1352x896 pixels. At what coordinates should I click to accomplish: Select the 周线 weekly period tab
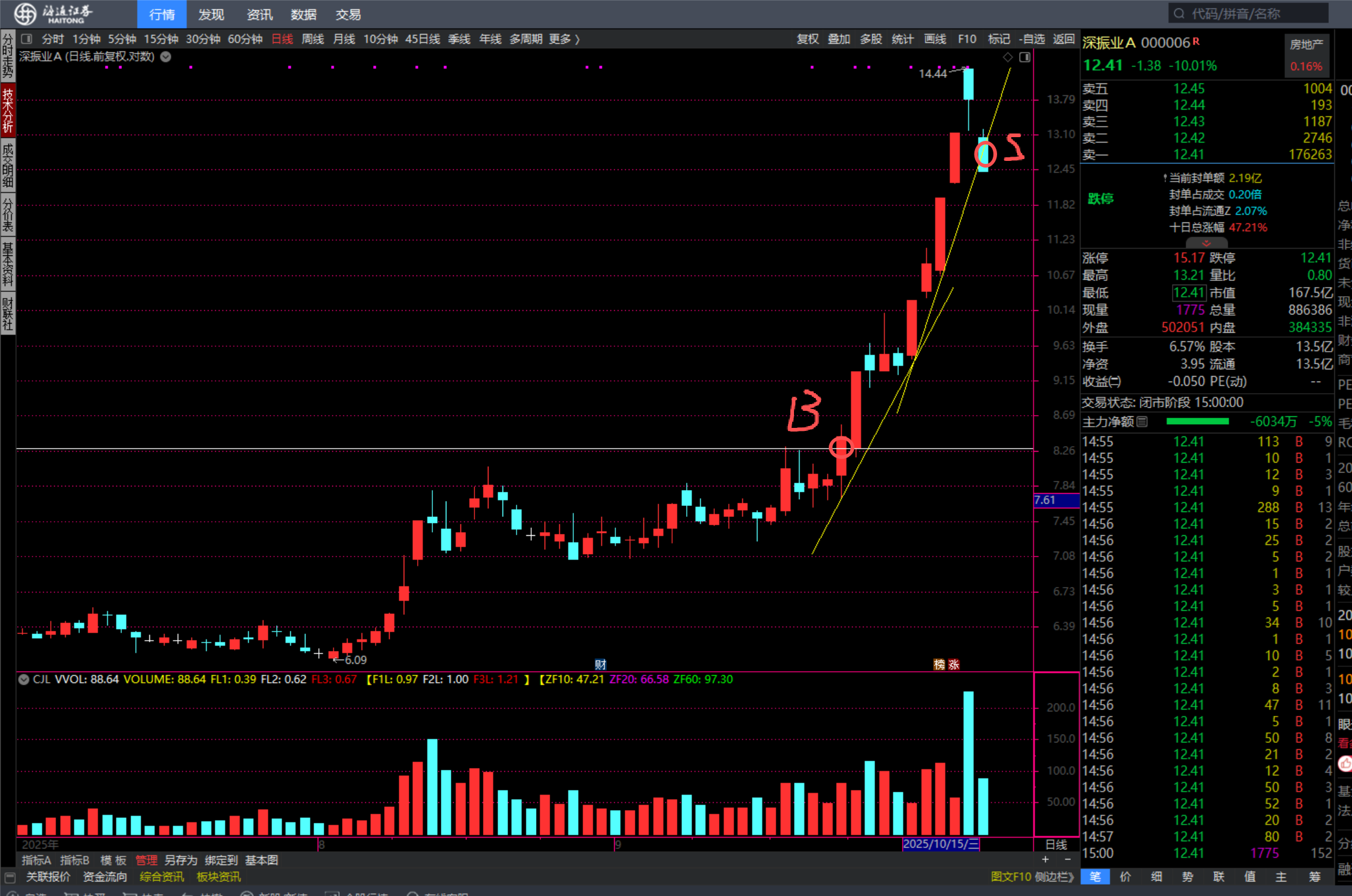click(x=312, y=39)
